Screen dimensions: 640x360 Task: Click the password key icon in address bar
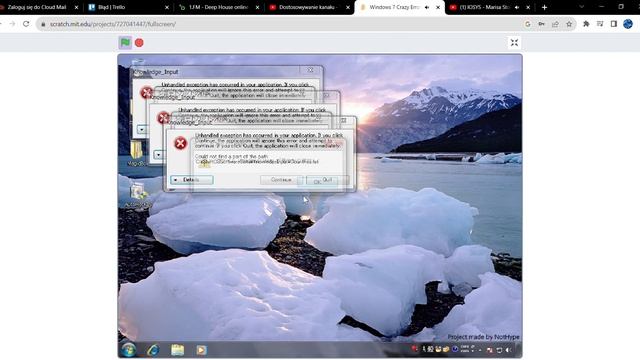click(x=541, y=24)
